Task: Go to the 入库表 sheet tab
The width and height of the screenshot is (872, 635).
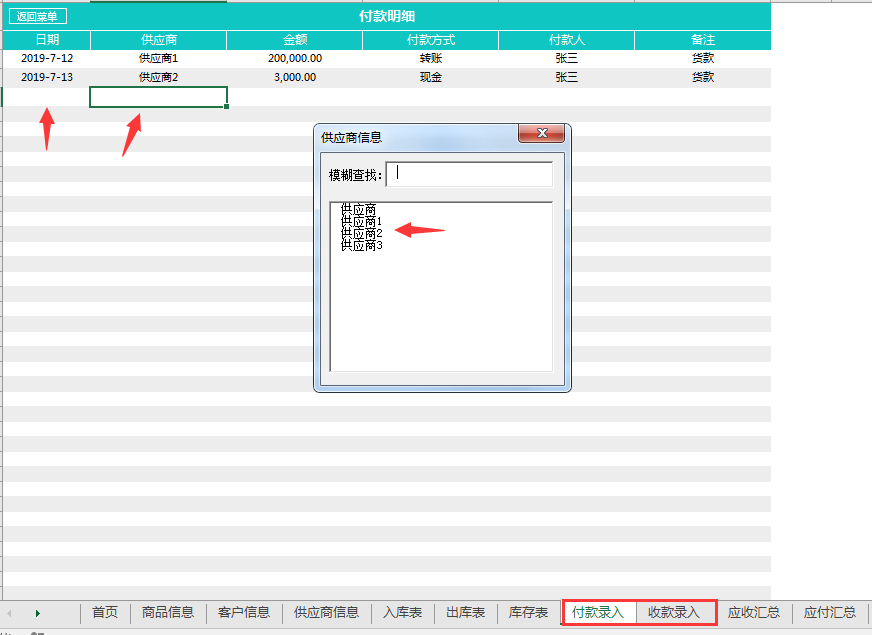Action: [x=402, y=612]
